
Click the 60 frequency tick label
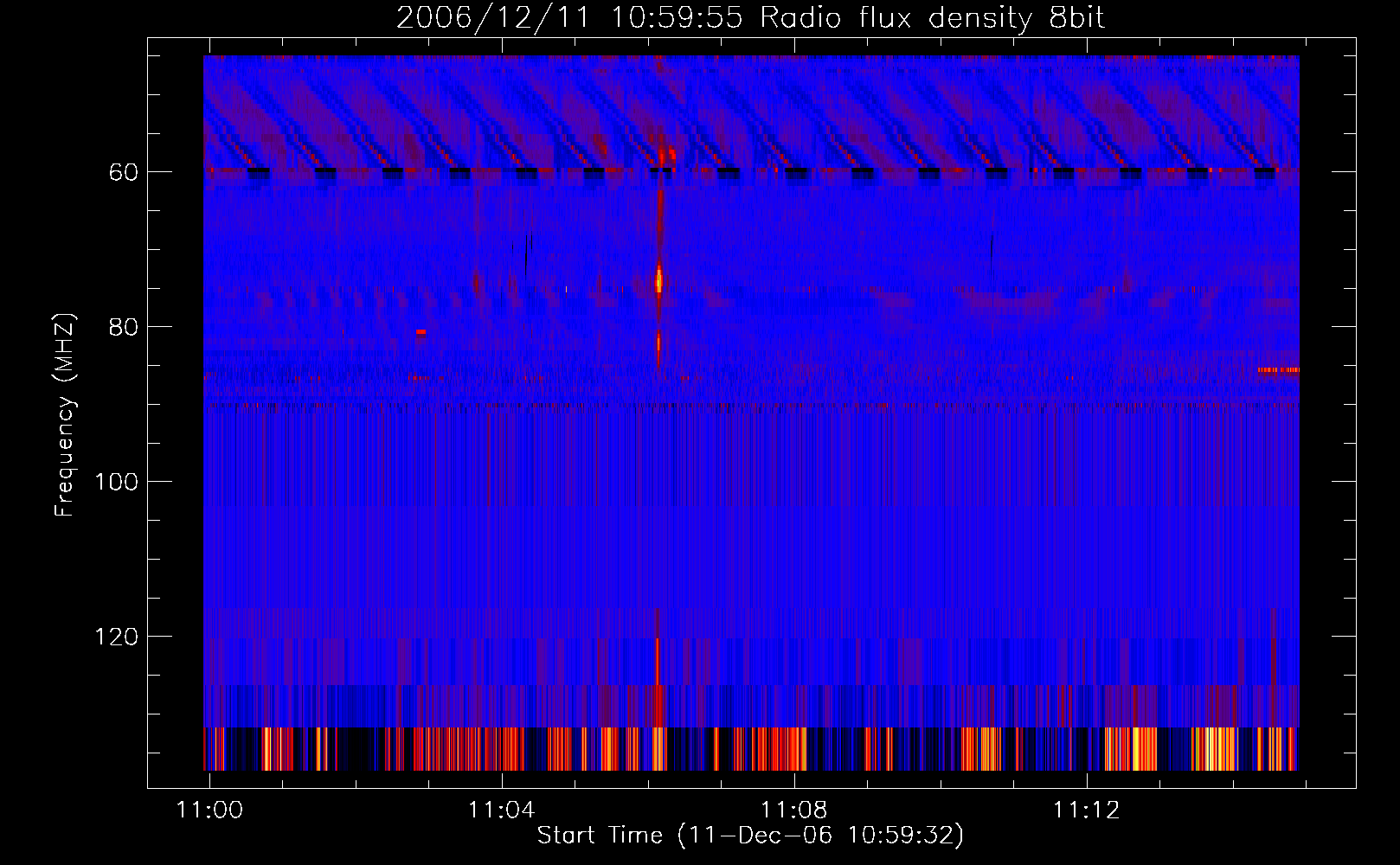click(123, 172)
